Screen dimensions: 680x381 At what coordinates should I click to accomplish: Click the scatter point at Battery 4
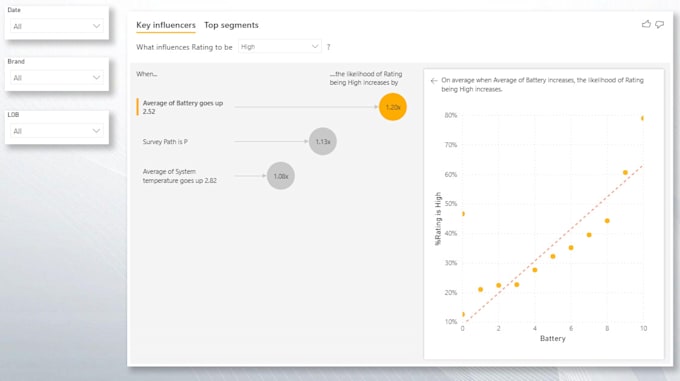click(x=535, y=270)
